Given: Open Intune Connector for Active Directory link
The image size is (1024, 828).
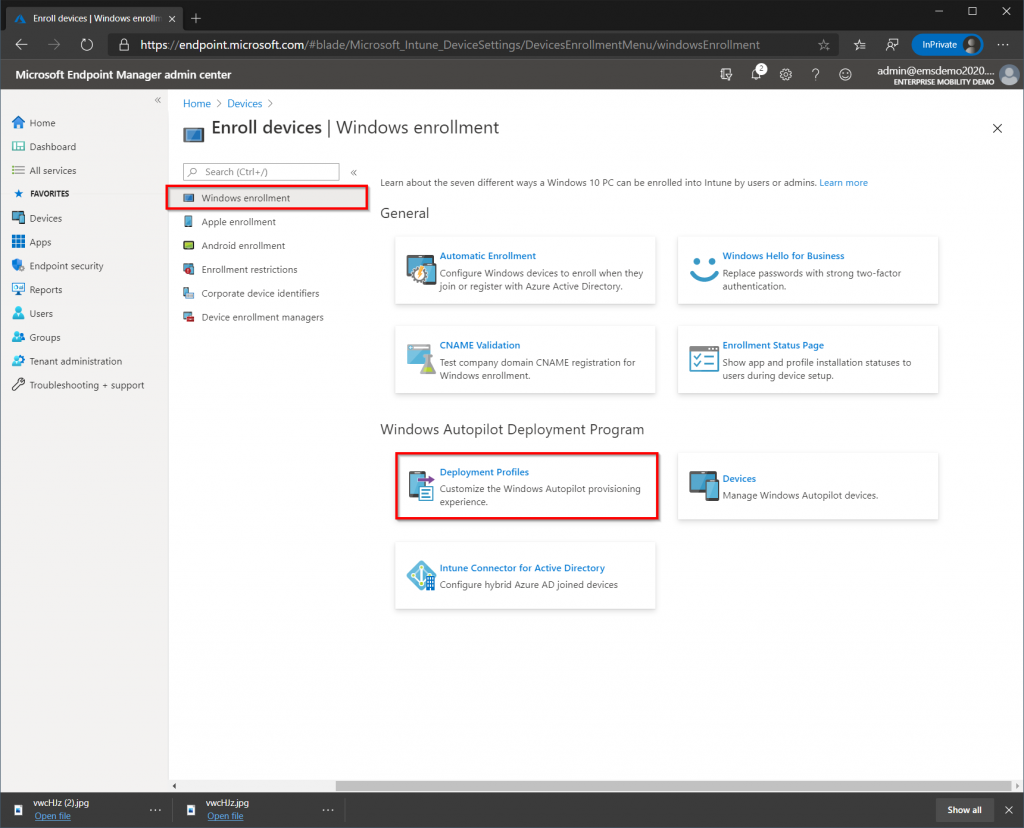Looking at the screenshot, I should point(522,567).
